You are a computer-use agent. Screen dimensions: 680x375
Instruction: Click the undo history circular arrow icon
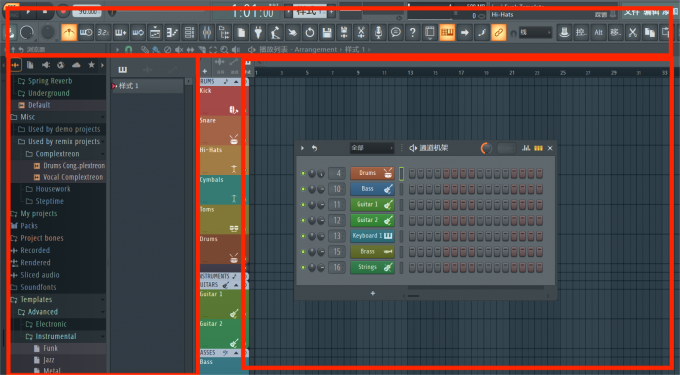pos(310,33)
